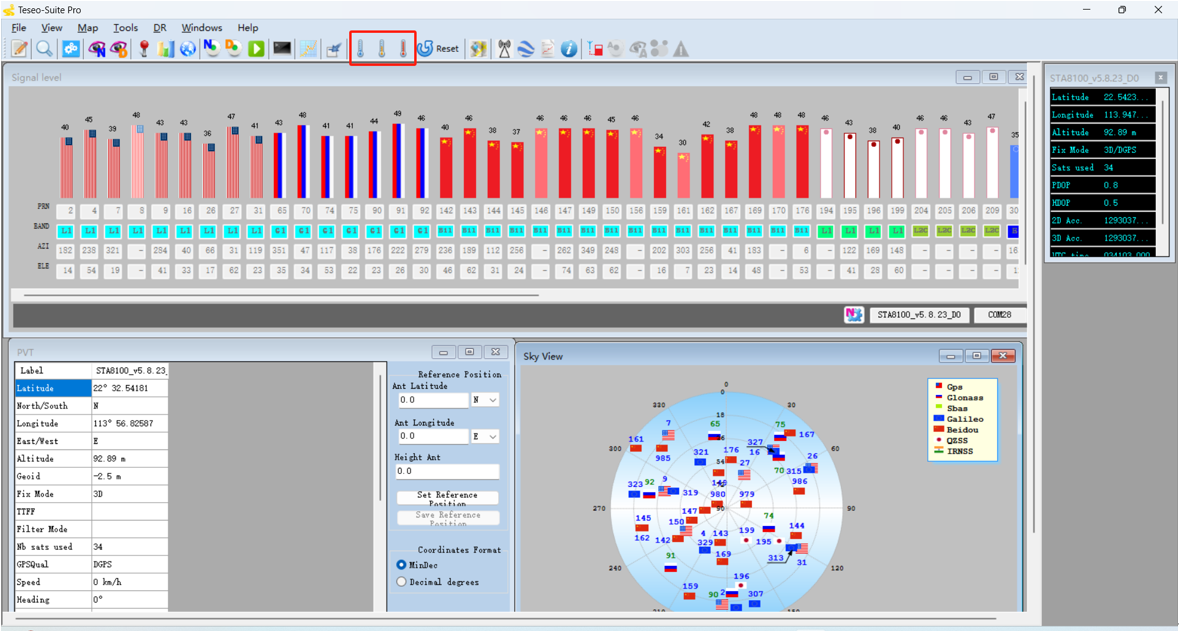Click the red thermometer icon
Image resolution: width=1179 pixels, height=631 pixels.
point(403,49)
